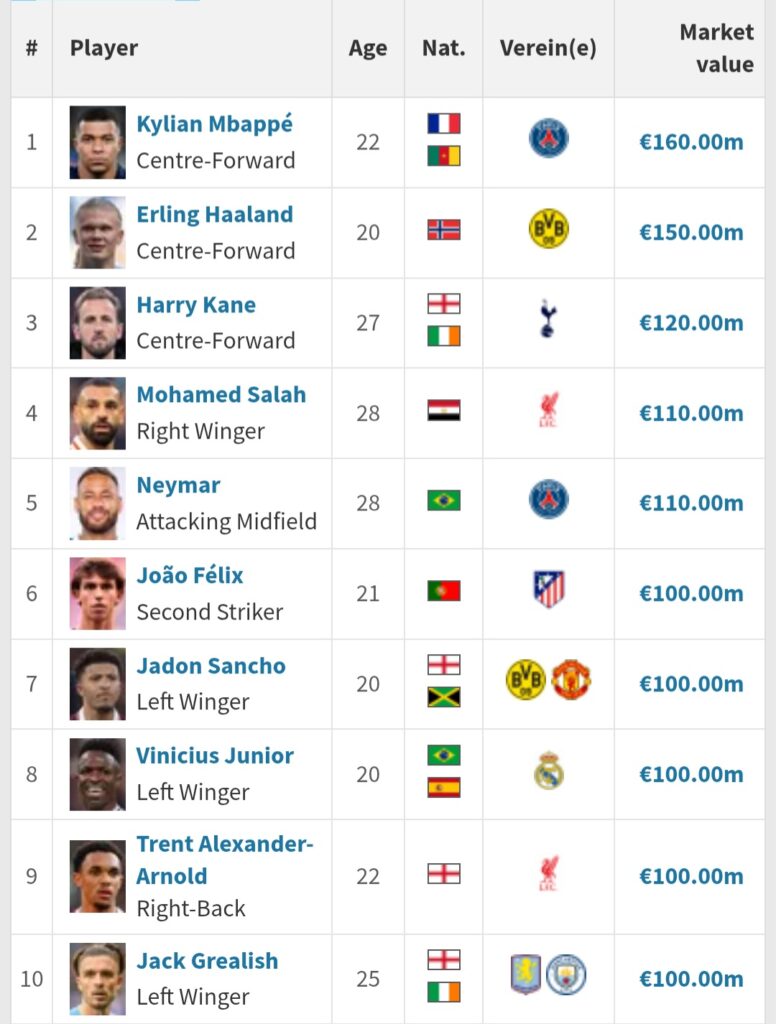Click Manchester United crest in Jadon Sancho row

pos(571,681)
